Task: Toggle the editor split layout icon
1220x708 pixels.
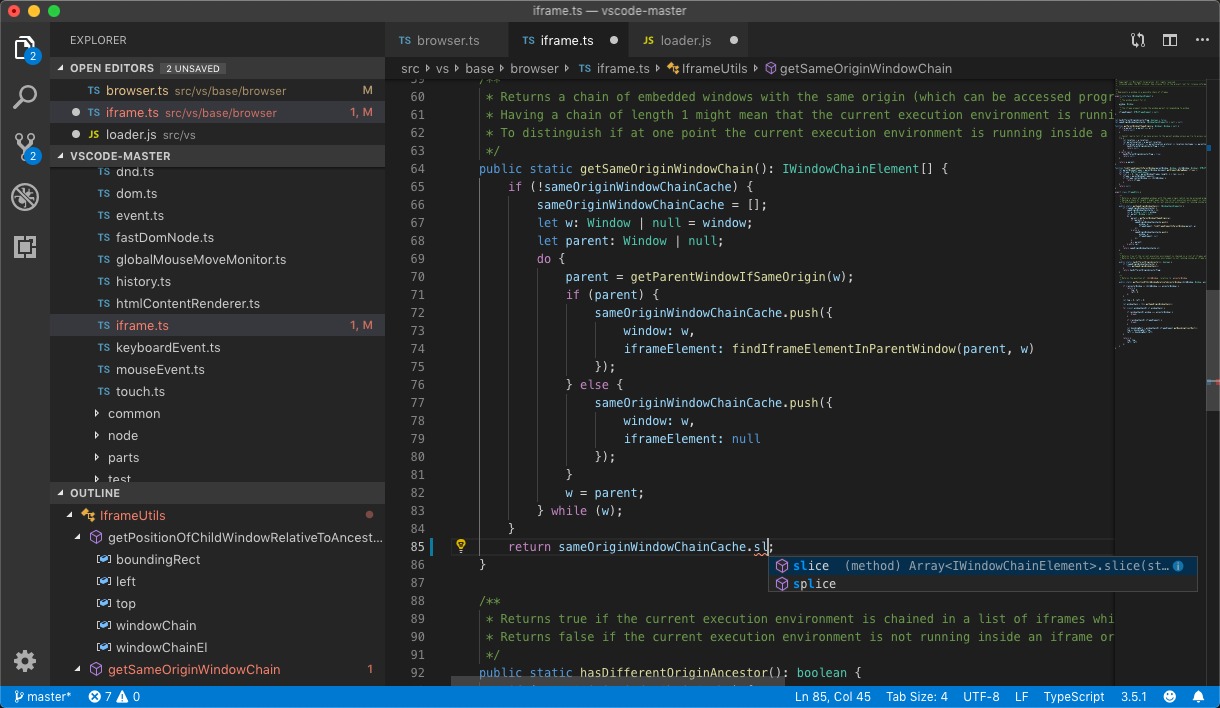Action: point(1170,39)
